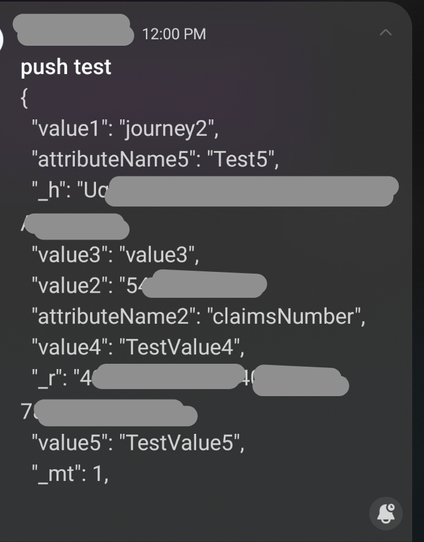
Task: Tap the "value3": "value3" line
Action: coord(115,255)
